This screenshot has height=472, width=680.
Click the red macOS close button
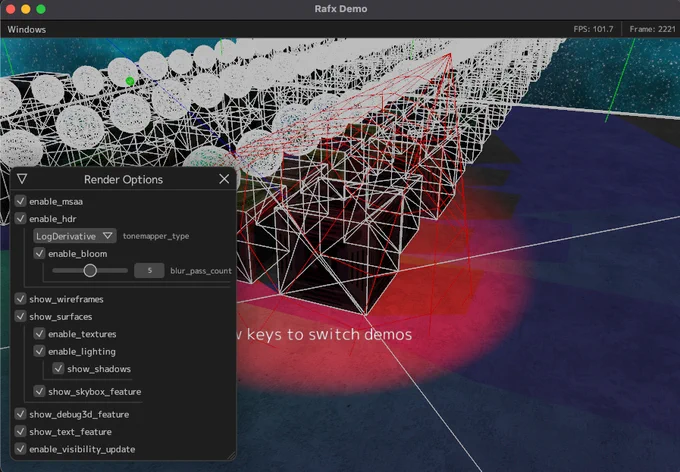(10, 9)
